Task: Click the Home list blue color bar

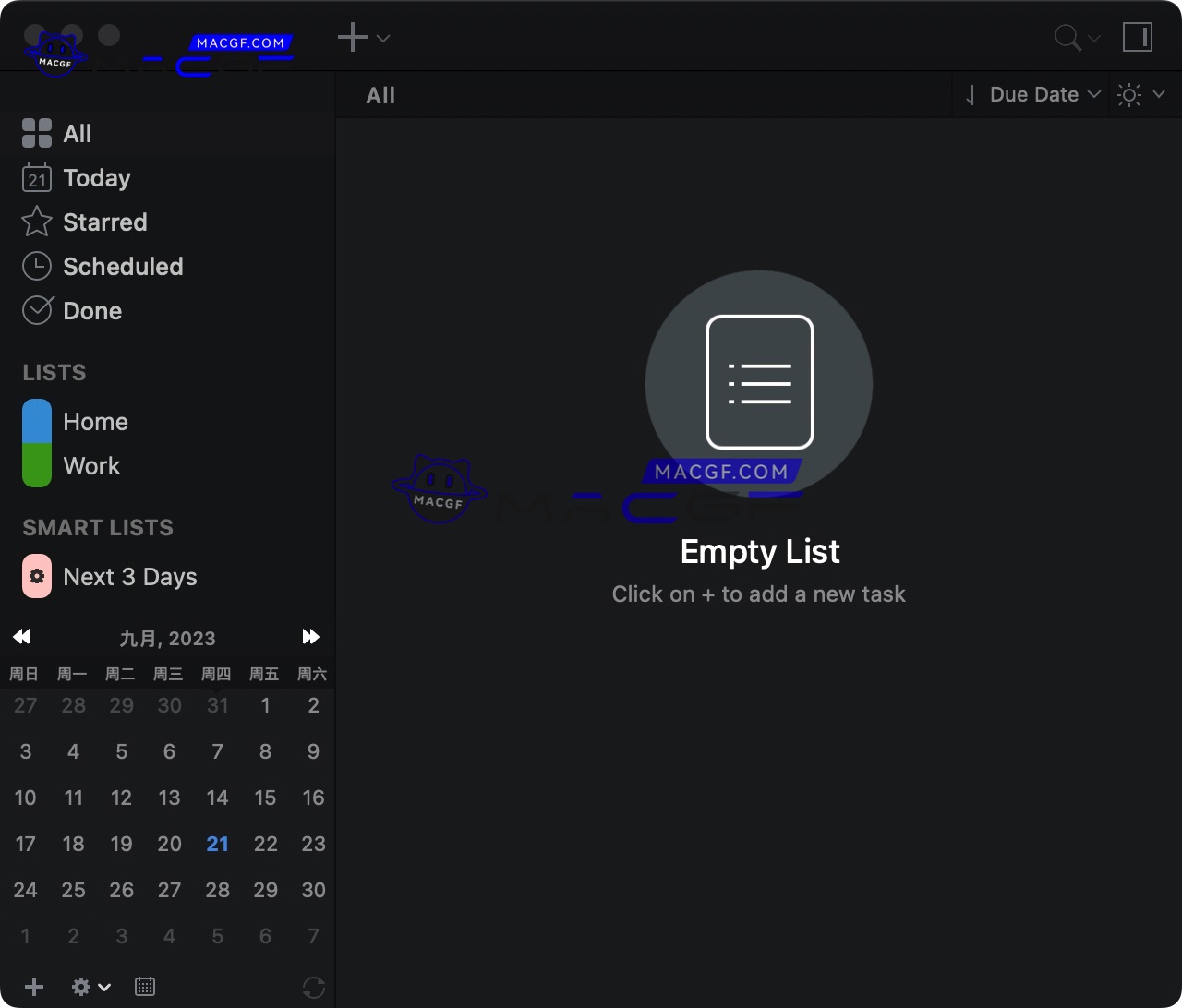Action: tap(36, 421)
